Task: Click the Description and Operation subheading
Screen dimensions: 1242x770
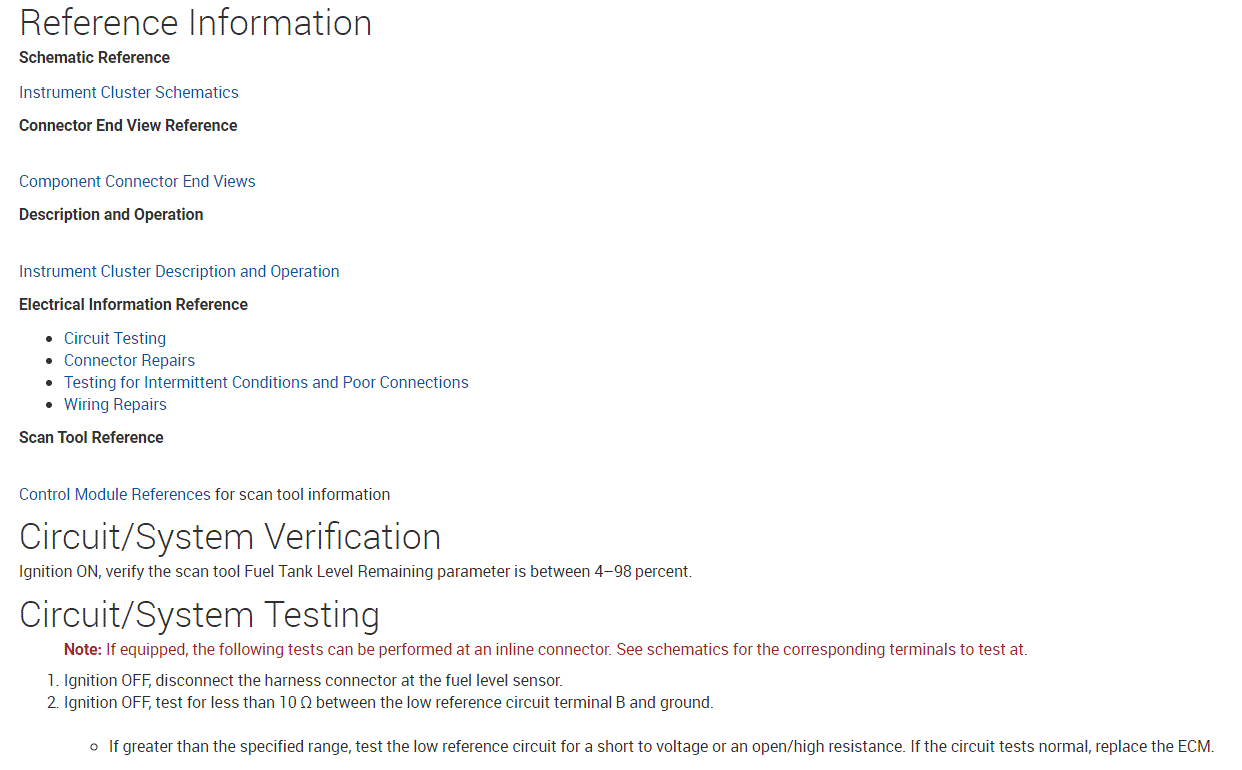Action: click(111, 214)
